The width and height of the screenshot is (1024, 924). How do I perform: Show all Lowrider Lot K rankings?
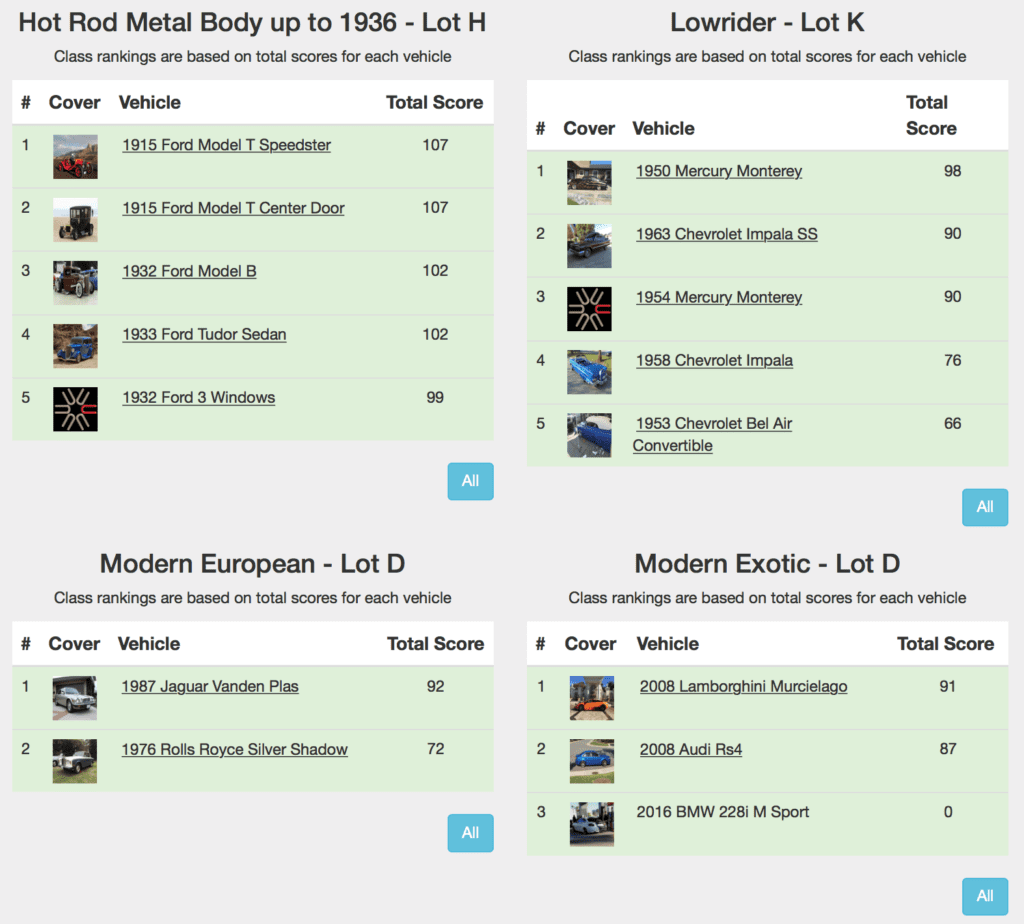(985, 507)
